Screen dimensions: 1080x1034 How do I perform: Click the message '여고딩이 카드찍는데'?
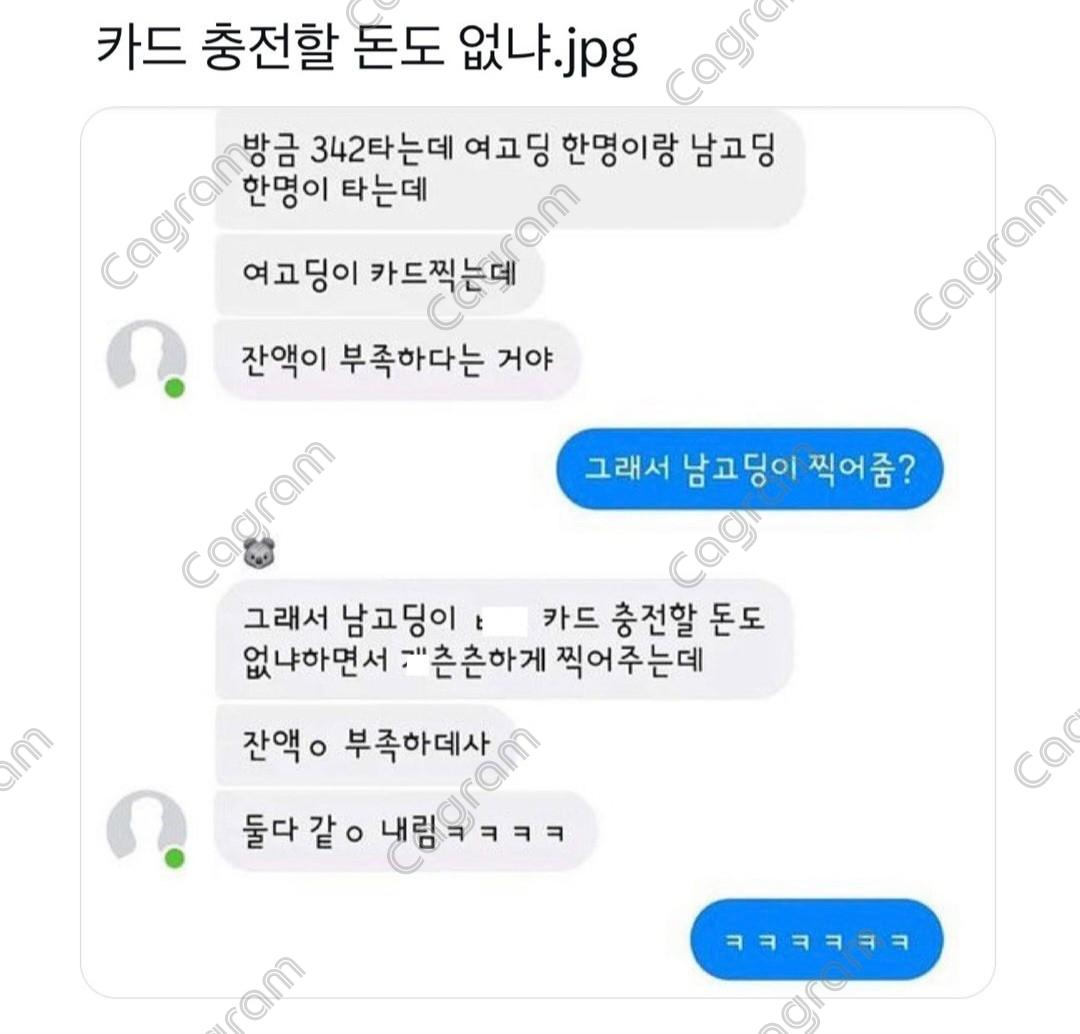click(x=380, y=274)
